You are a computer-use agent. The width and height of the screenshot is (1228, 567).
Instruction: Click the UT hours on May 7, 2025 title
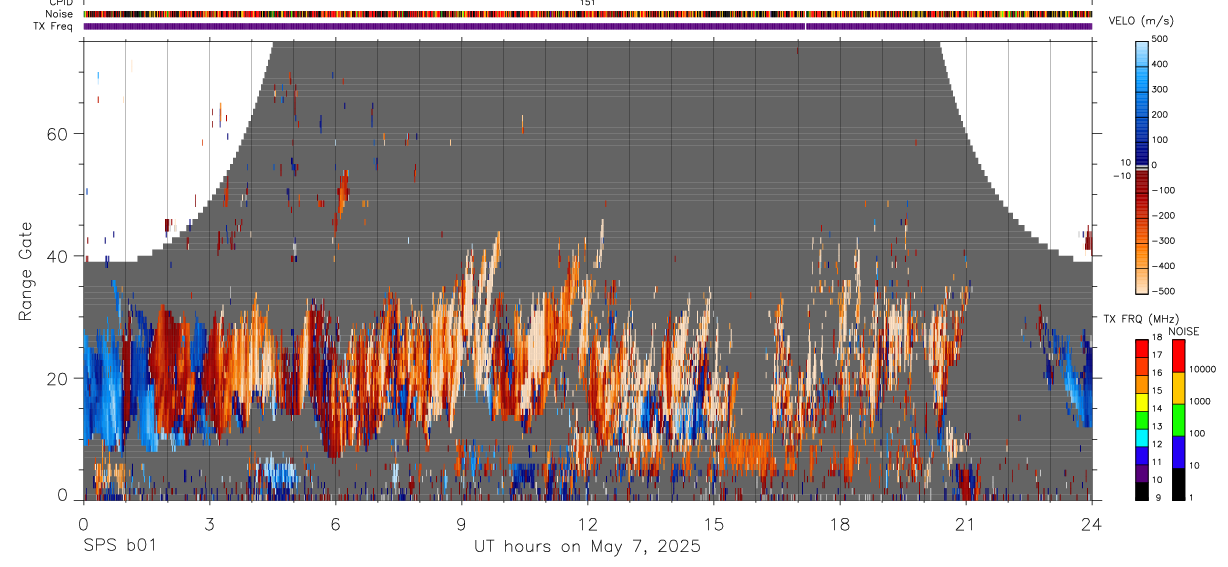[x=587, y=547]
